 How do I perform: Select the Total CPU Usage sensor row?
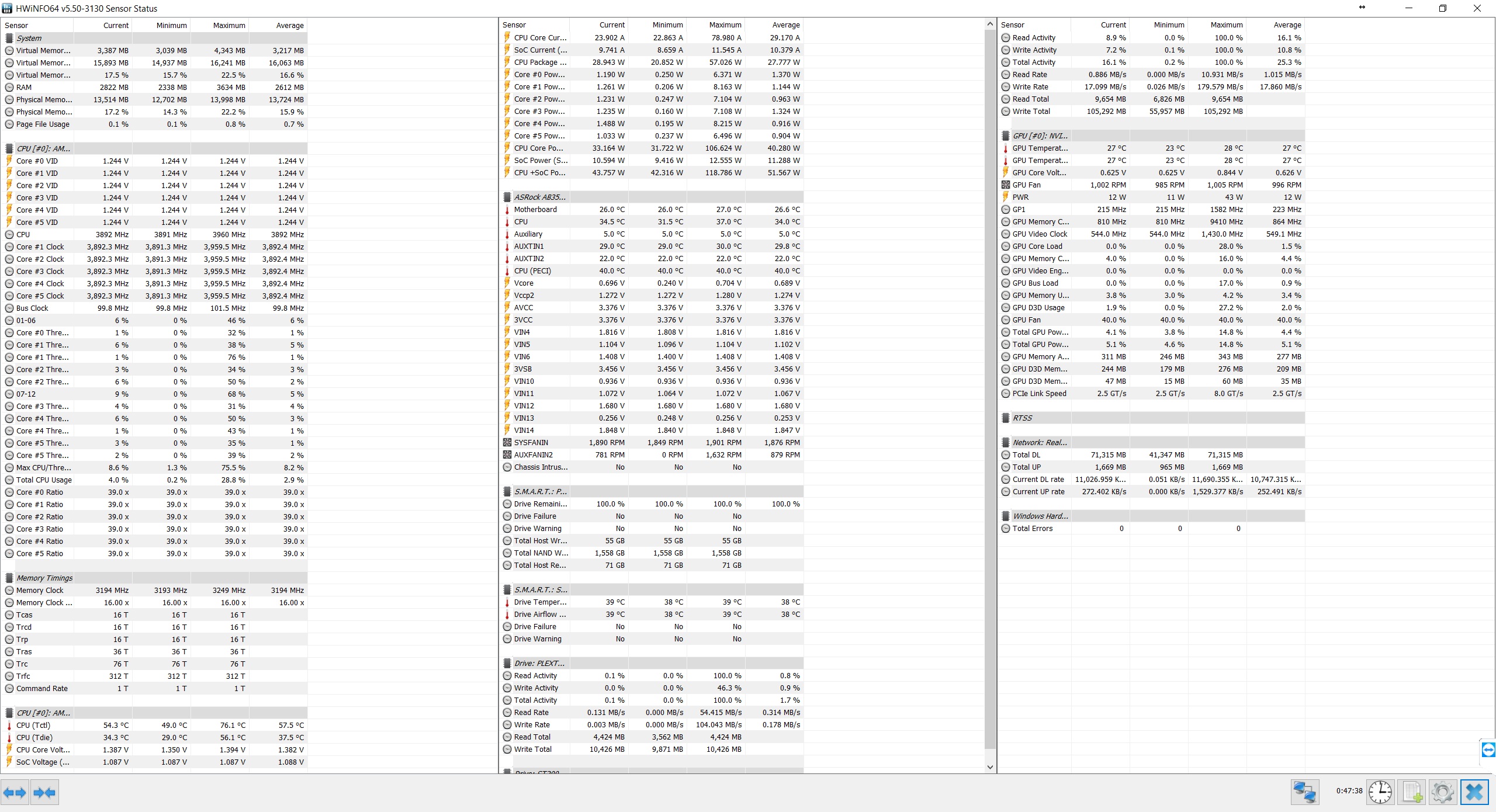click(x=44, y=480)
